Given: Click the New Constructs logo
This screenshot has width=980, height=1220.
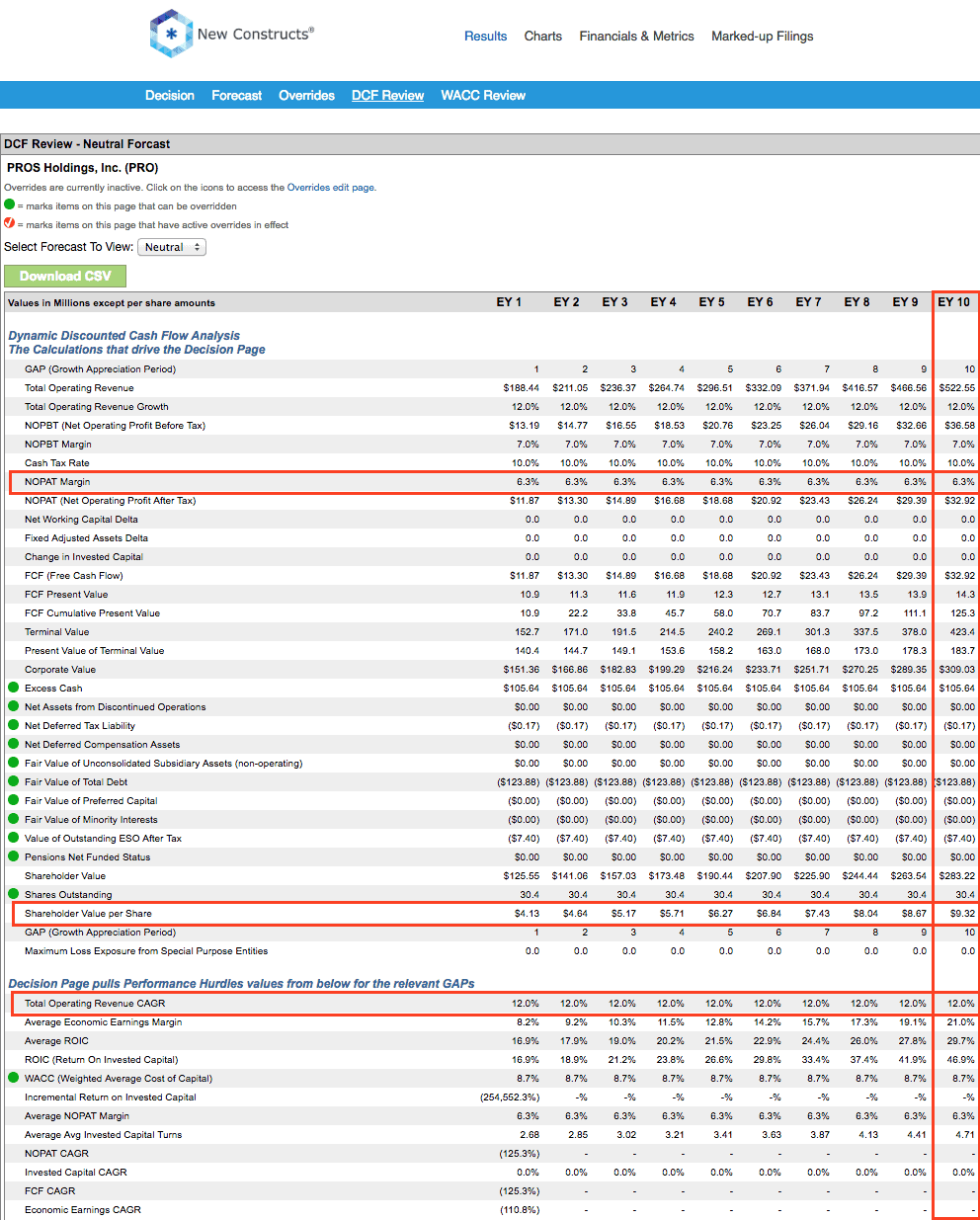Looking at the screenshot, I should [x=232, y=34].
